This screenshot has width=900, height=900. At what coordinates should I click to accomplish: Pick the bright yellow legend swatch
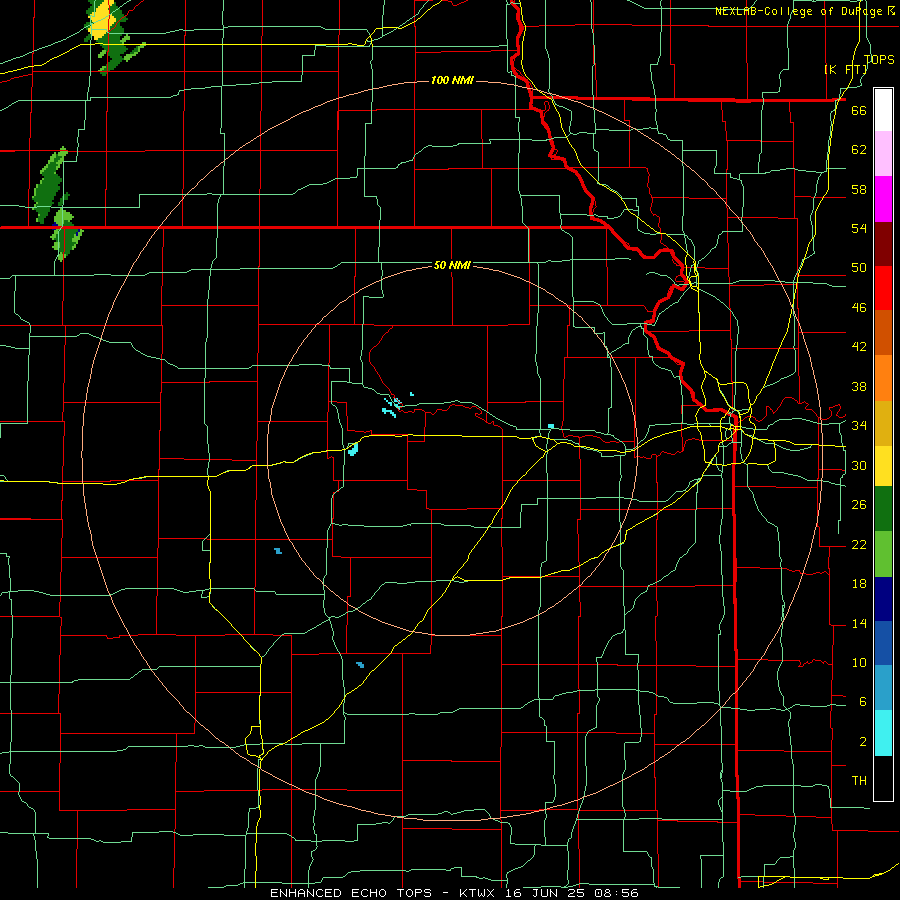(883, 465)
